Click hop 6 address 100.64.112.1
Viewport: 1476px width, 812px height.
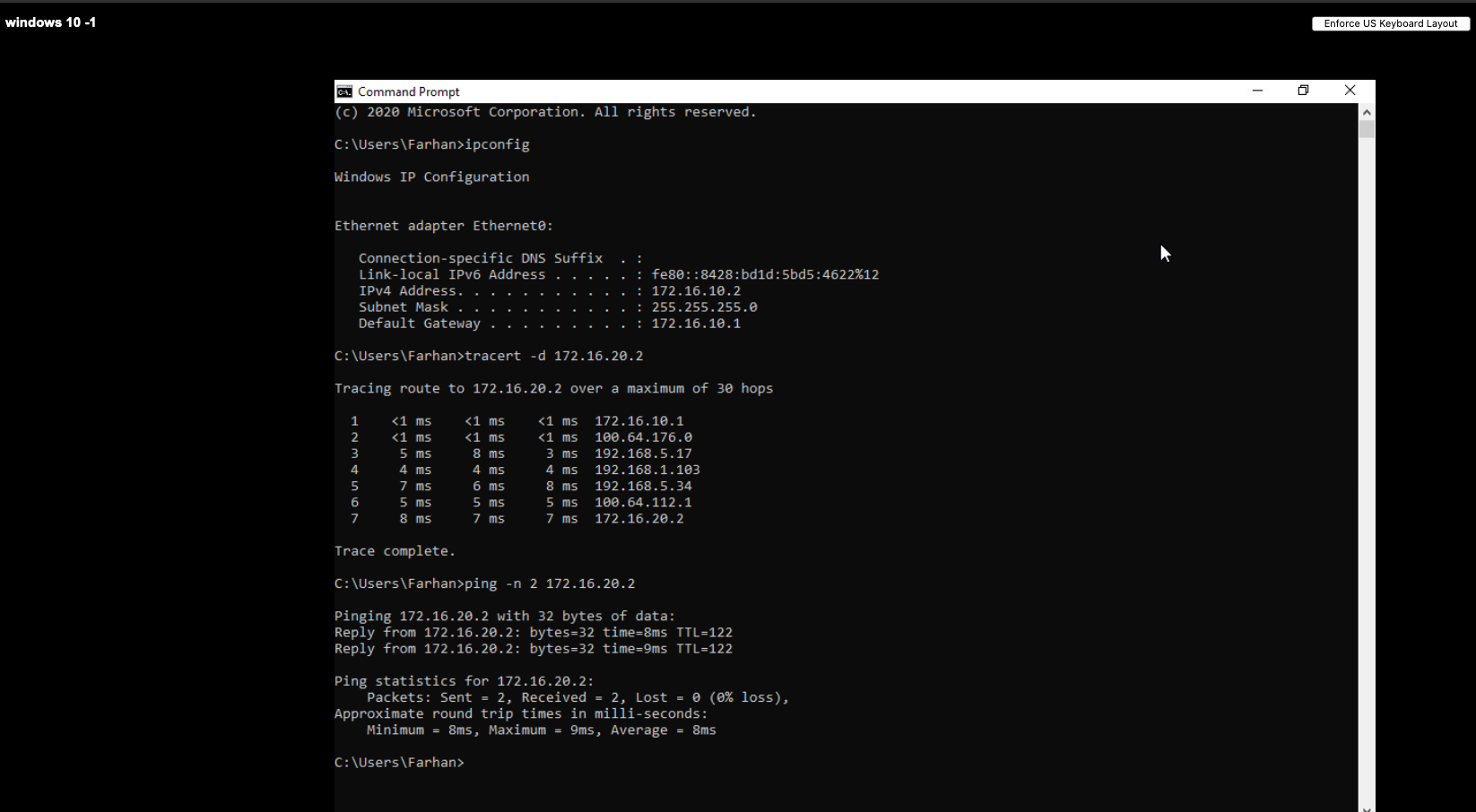pos(643,503)
